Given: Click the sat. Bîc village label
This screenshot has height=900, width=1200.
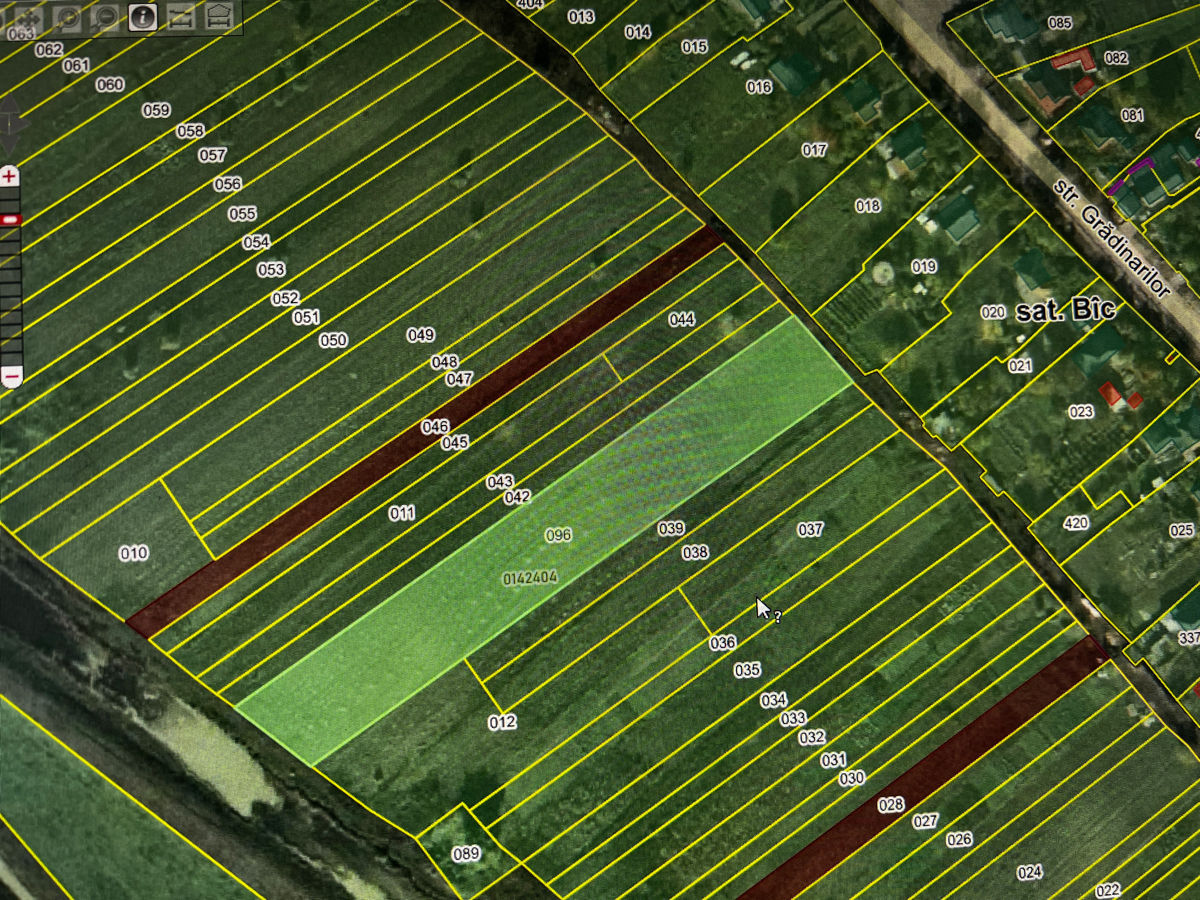Looking at the screenshot, I should 1065,311.
